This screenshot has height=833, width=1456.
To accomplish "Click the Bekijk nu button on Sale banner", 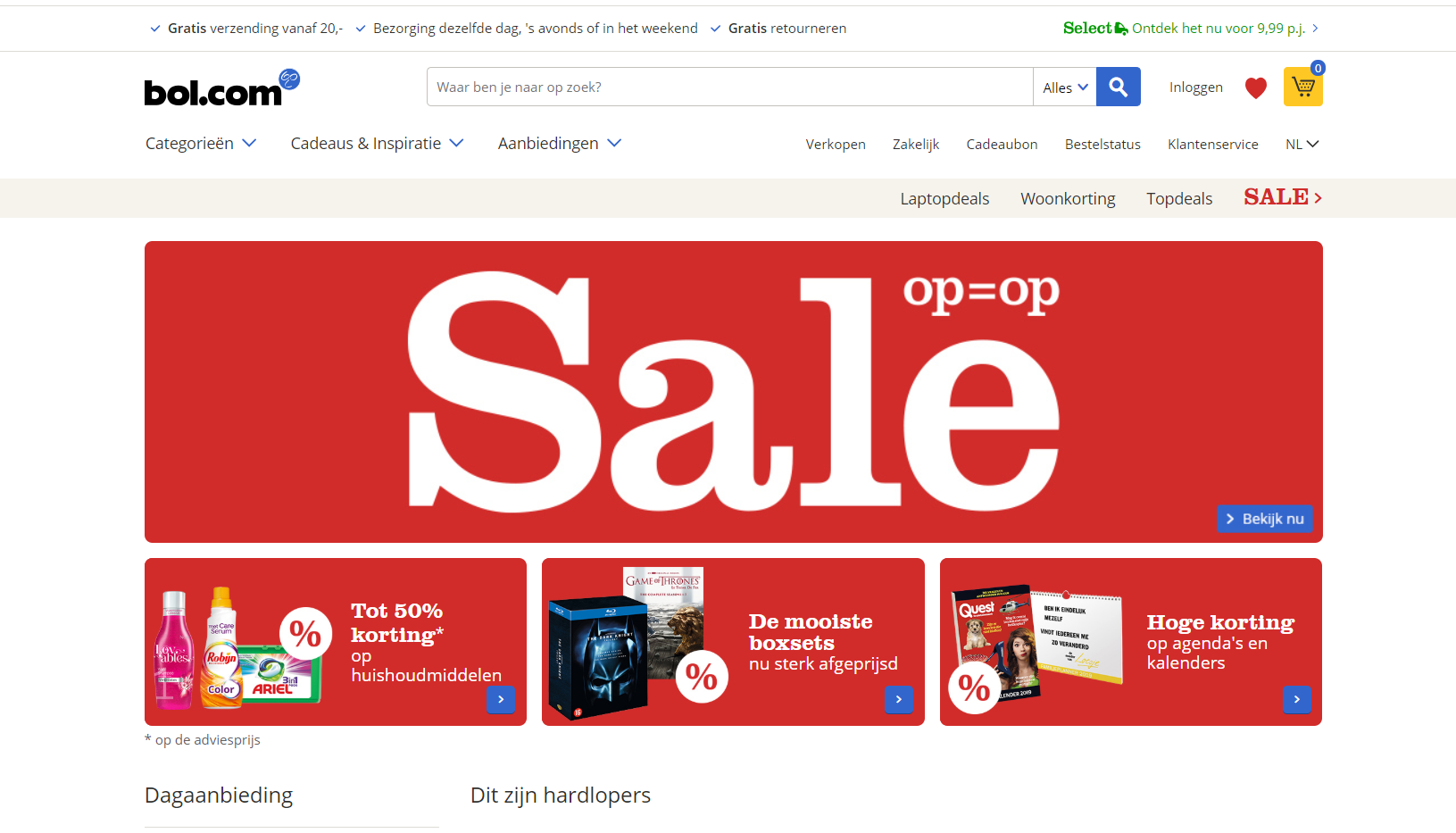I will 1264,519.
